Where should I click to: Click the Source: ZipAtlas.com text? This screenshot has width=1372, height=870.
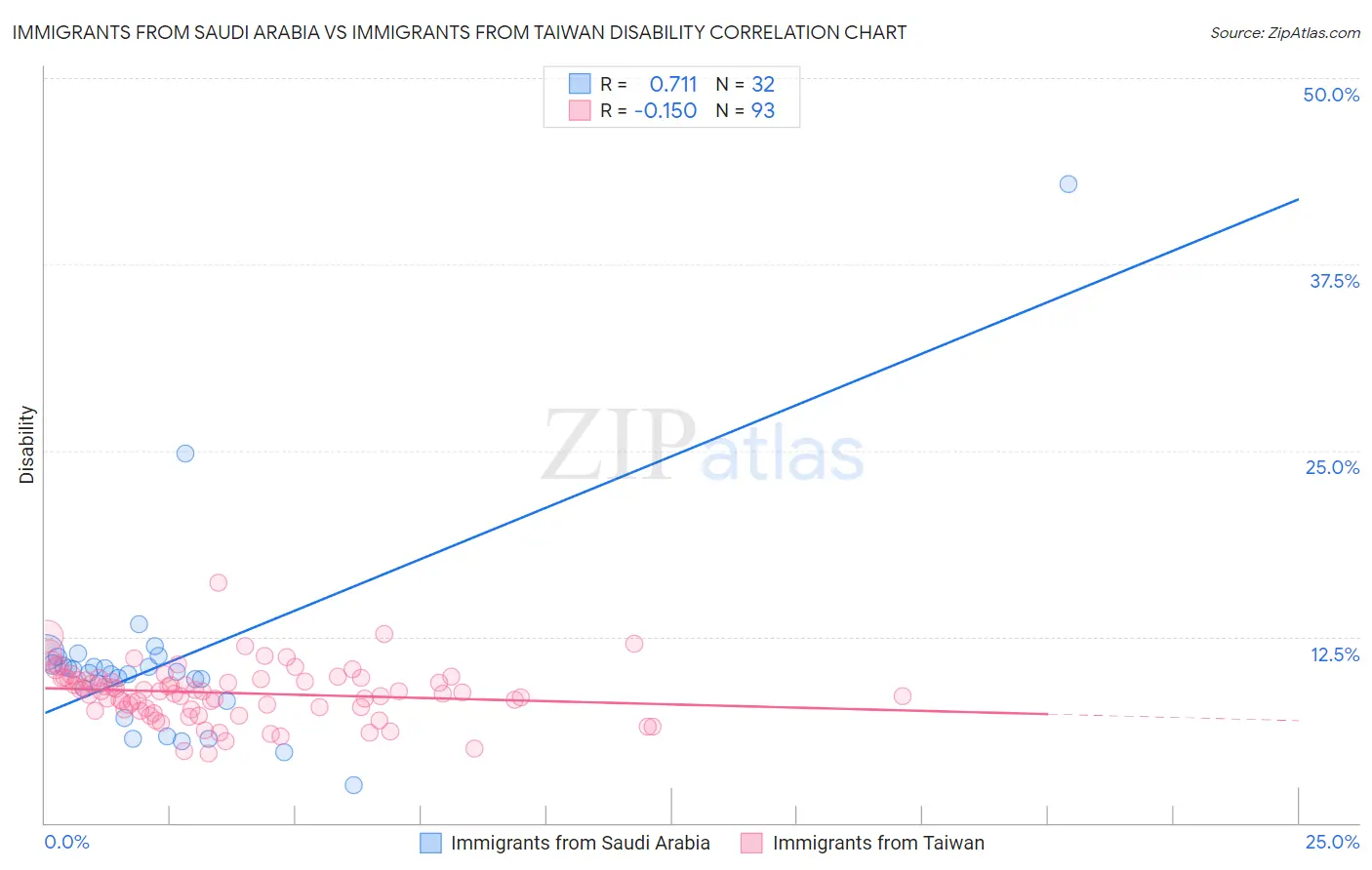[x=1285, y=33]
